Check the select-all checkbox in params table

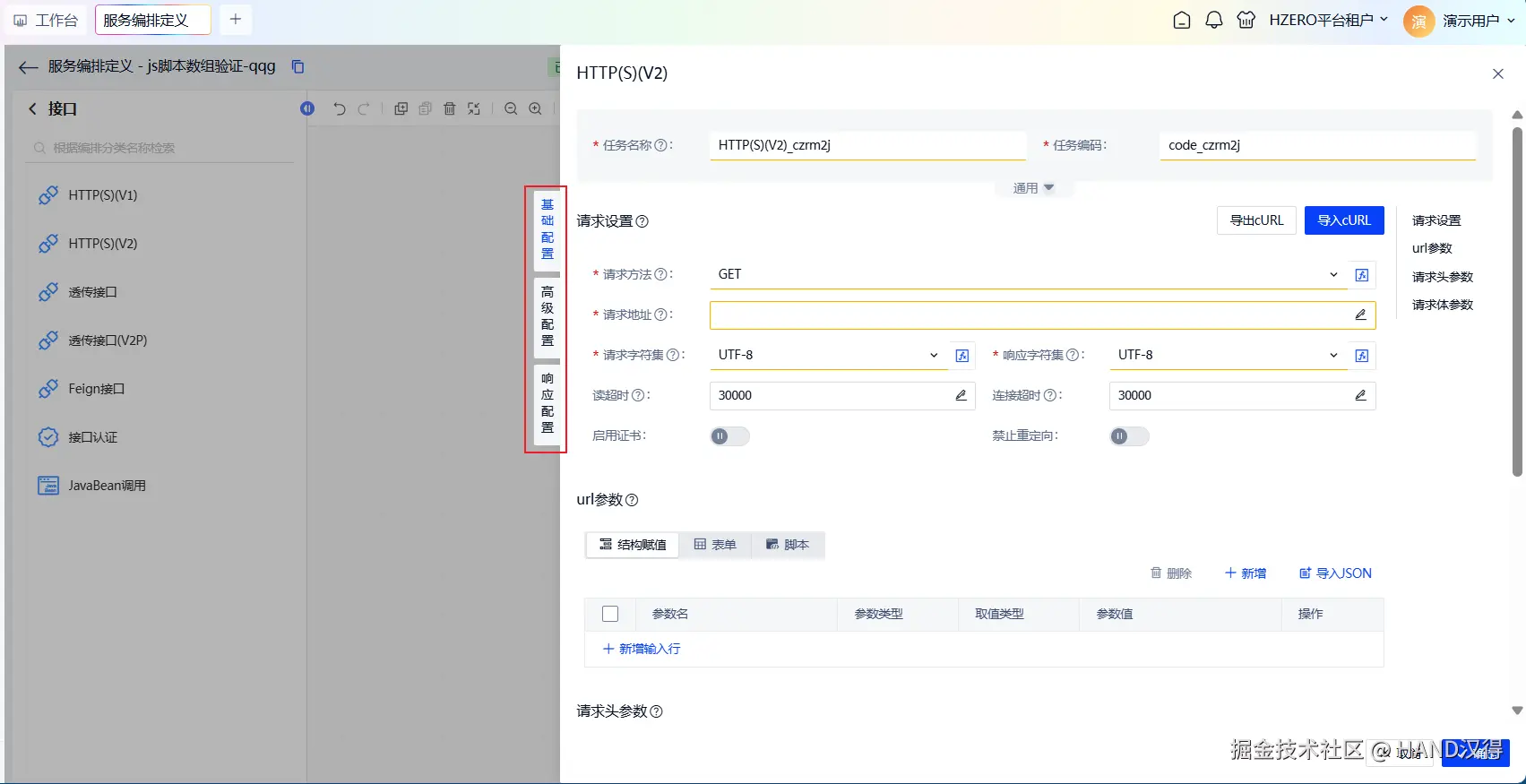[x=610, y=614]
